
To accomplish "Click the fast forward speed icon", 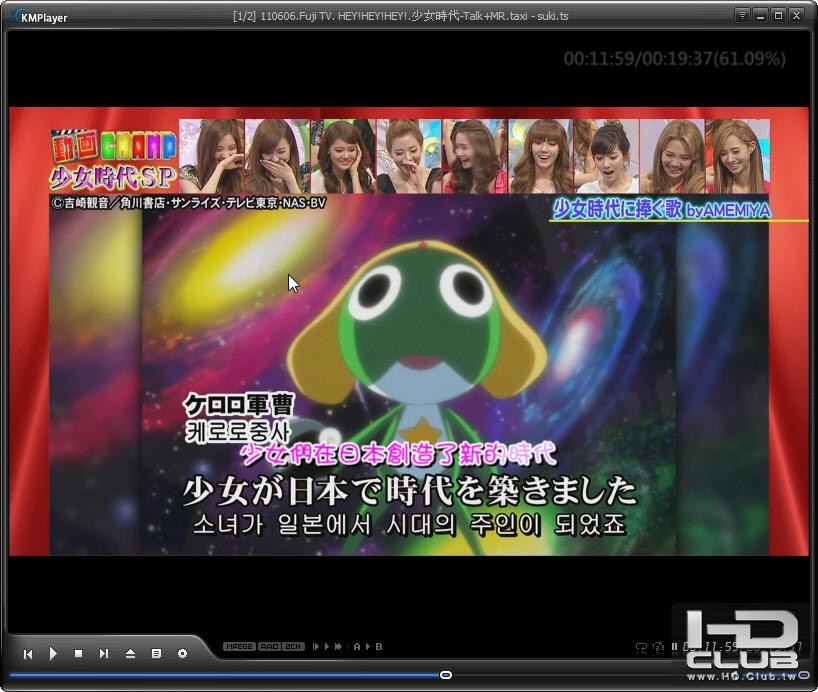I will point(339,647).
